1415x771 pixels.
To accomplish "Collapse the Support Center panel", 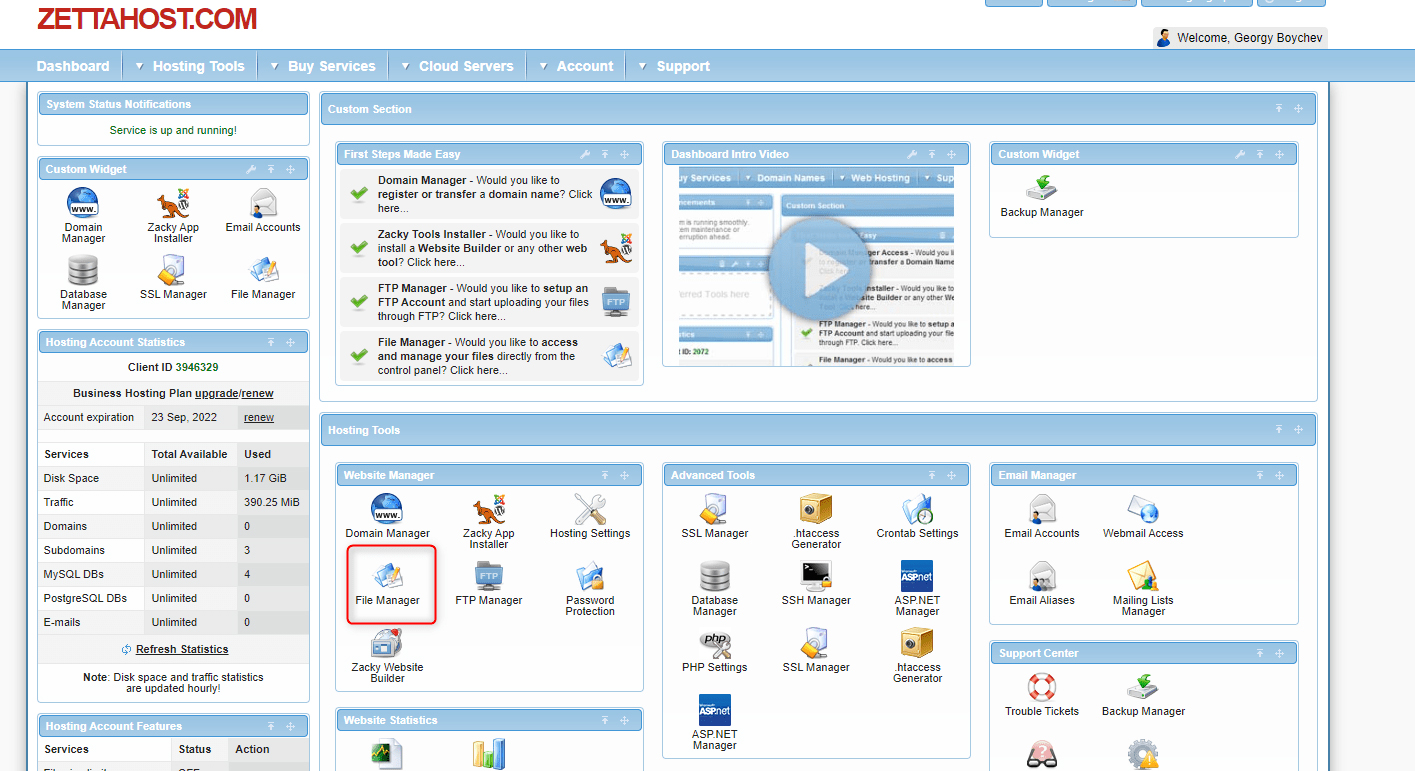I will point(1259,653).
